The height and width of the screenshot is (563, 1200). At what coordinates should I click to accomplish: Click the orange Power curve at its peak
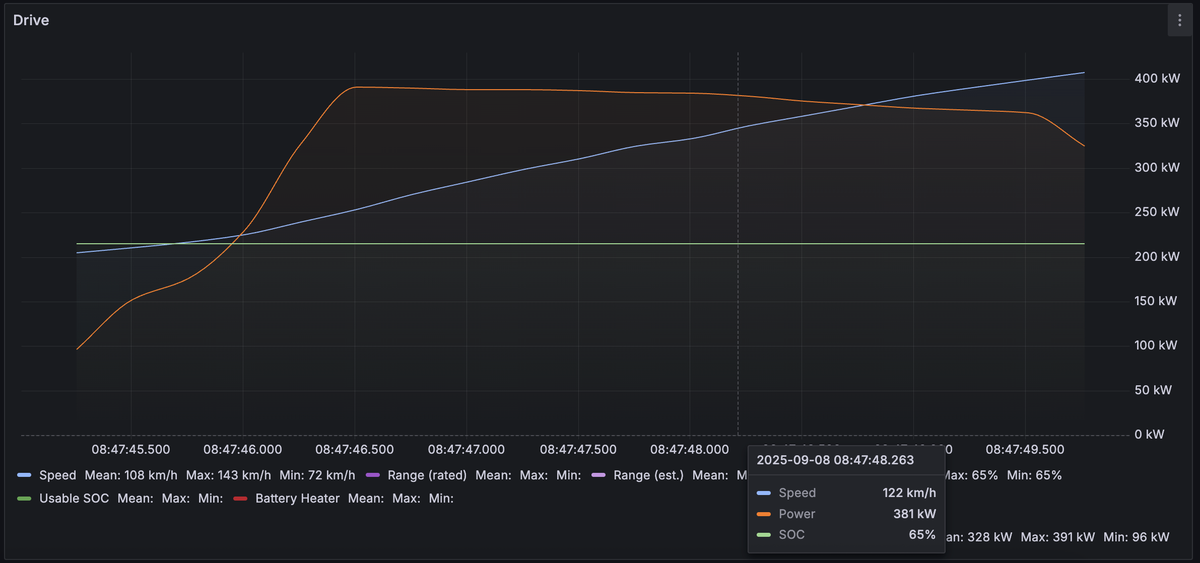tap(356, 88)
